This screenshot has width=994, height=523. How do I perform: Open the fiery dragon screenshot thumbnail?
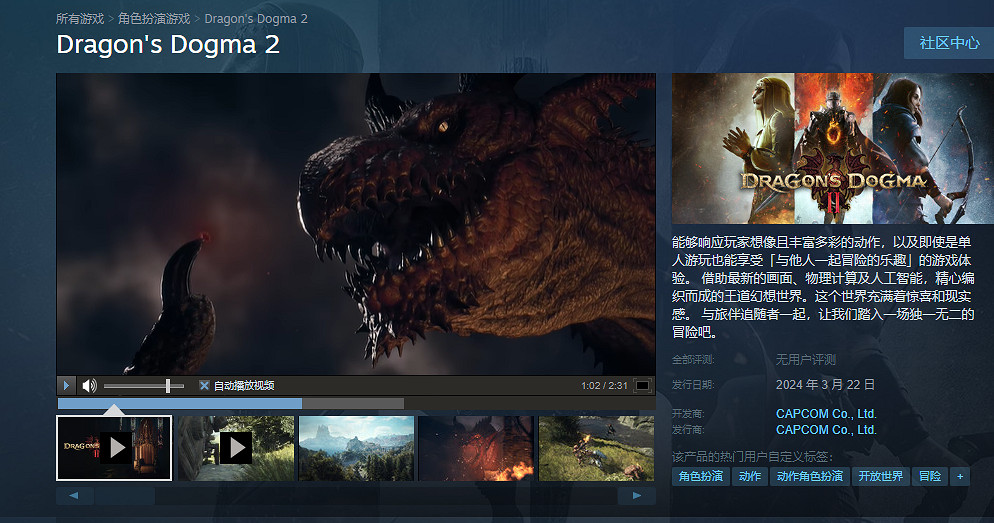[x=475, y=448]
